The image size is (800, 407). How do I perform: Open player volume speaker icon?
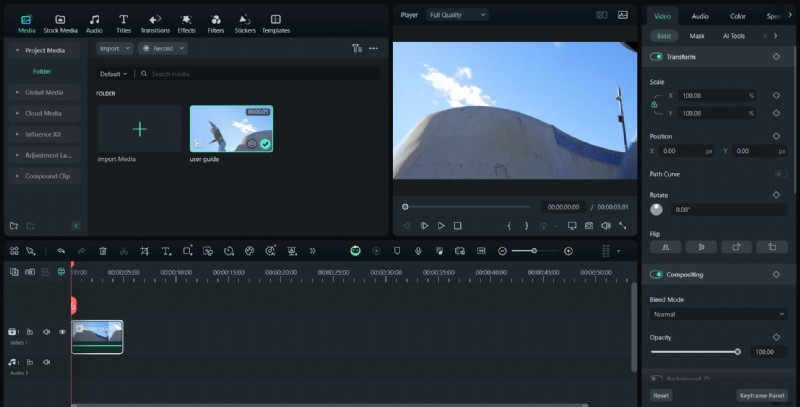point(606,225)
